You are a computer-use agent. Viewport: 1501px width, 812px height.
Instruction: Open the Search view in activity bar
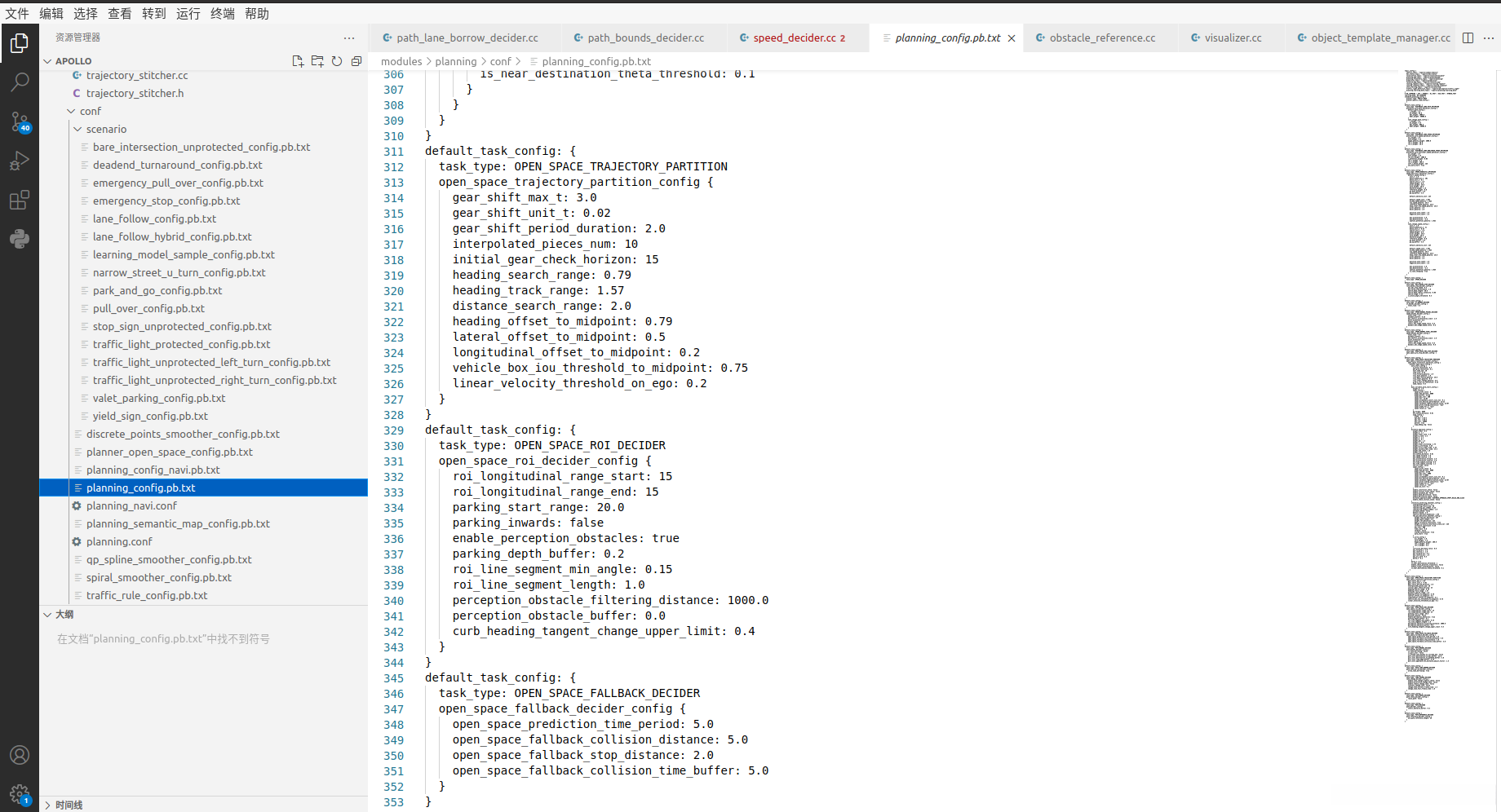click(20, 82)
